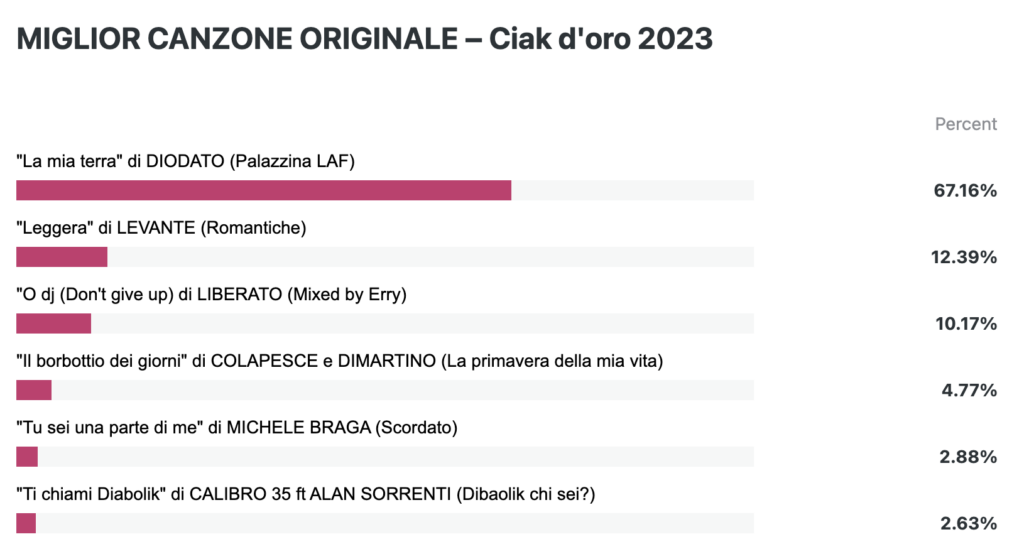Click the 2.63% value
Image resolution: width=1024 pixels, height=554 pixels.
[968, 524]
